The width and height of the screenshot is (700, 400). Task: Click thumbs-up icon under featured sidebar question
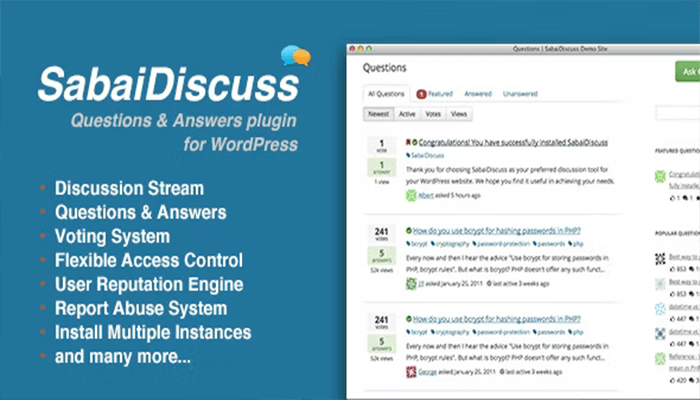(x=673, y=198)
